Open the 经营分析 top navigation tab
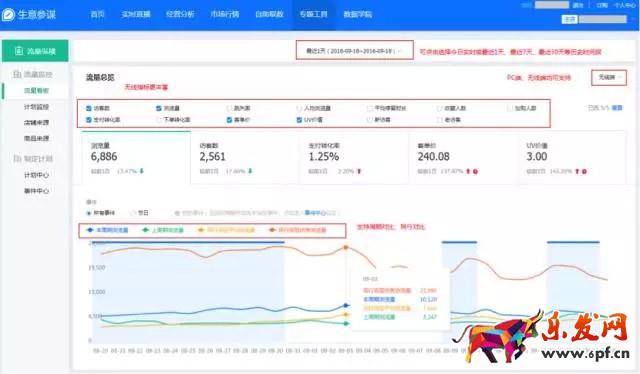640x374 pixels. point(180,14)
